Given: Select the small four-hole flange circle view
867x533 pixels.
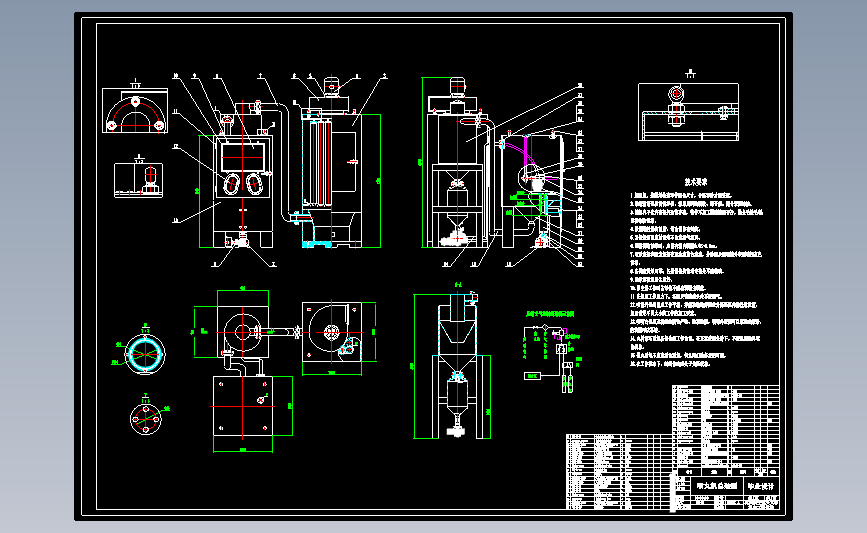Looking at the screenshot, I should click(x=146, y=419).
